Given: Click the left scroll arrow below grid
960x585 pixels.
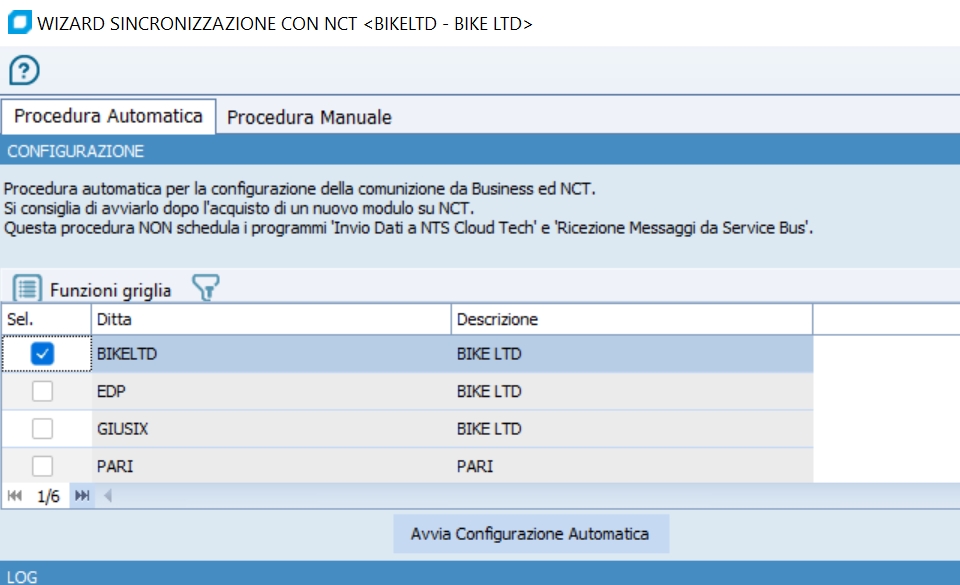Looking at the screenshot, I should pyautogui.click(x=108, y=496).
